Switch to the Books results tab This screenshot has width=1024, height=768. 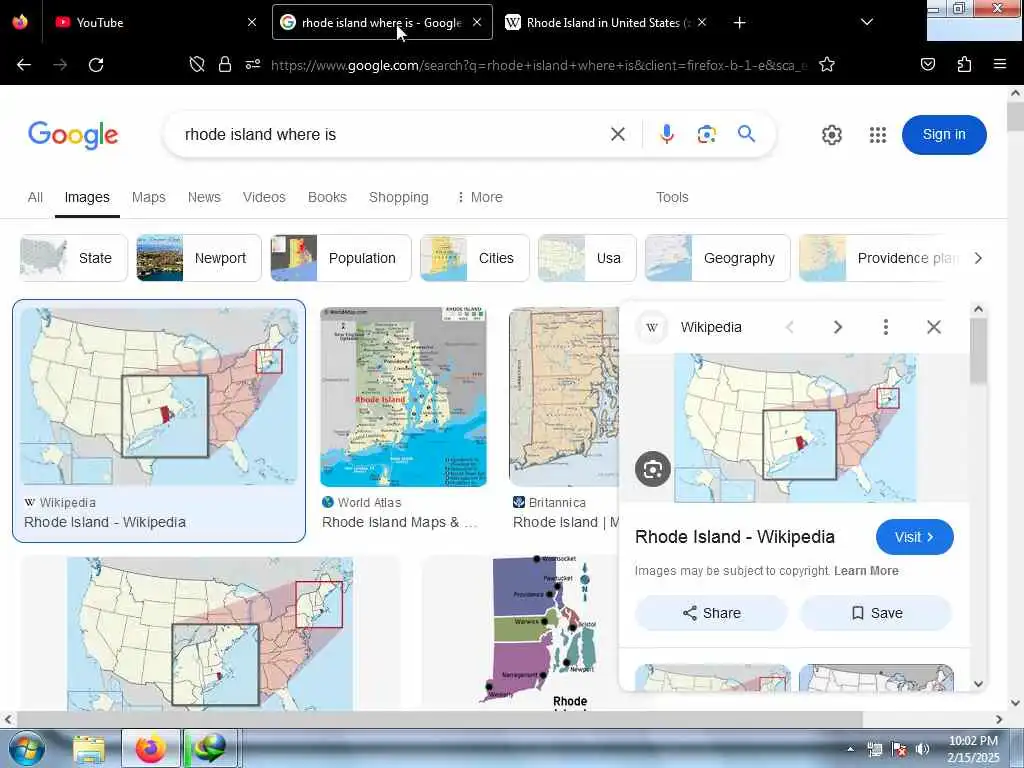(327, 197)
